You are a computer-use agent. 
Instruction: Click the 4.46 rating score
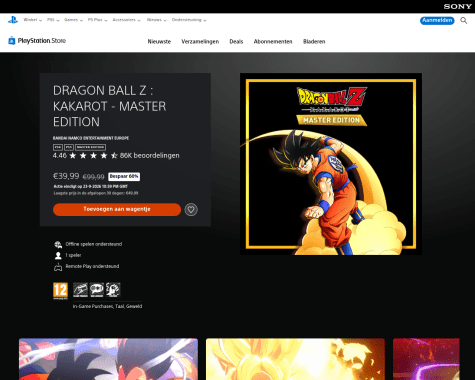60,156
